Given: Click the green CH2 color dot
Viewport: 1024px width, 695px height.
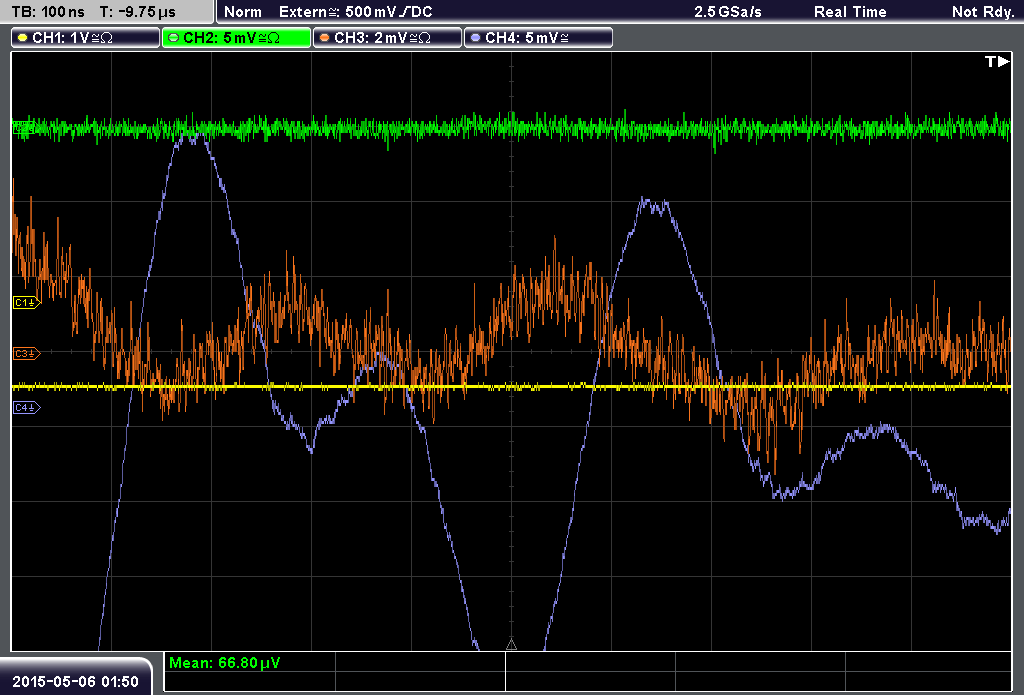Looking at the screenshot, I should tap(174, 38).
